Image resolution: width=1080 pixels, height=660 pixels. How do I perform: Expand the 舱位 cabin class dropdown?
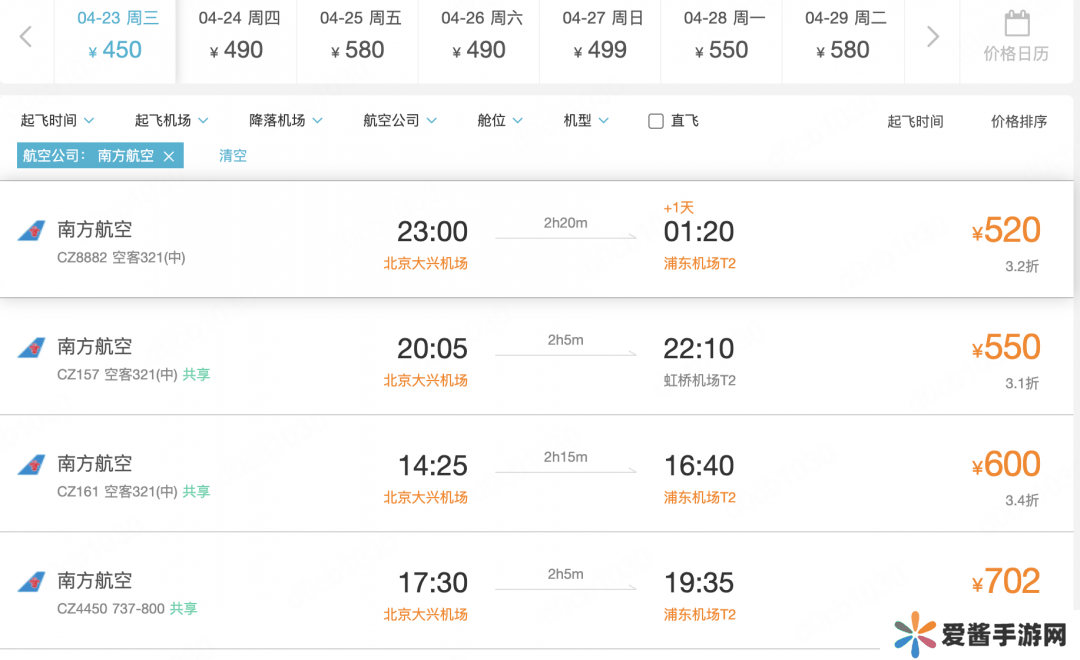[500, 121]
